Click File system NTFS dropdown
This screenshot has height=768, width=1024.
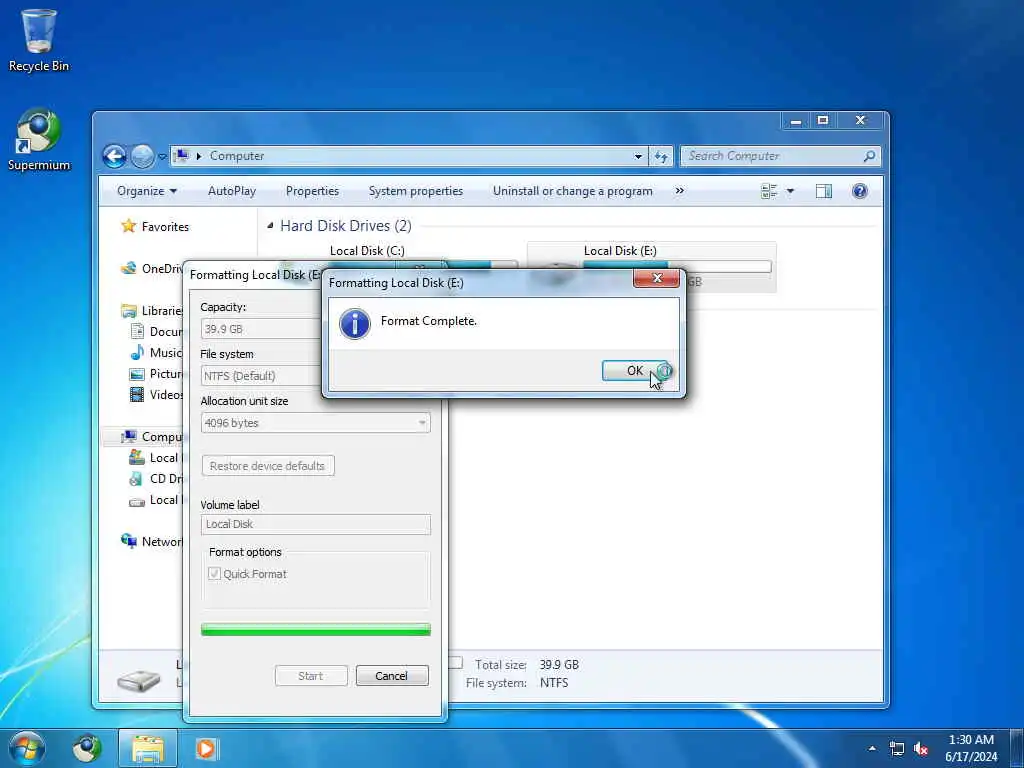coord(261,376)
